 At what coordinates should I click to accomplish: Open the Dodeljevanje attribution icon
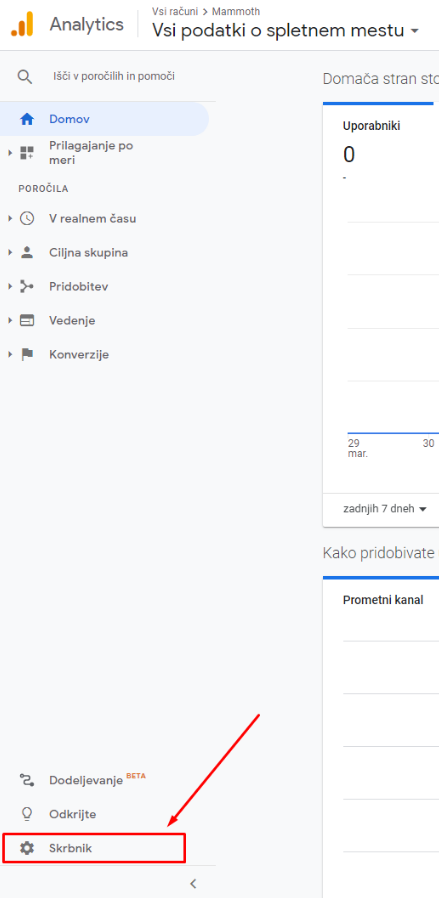pos(27,779)
